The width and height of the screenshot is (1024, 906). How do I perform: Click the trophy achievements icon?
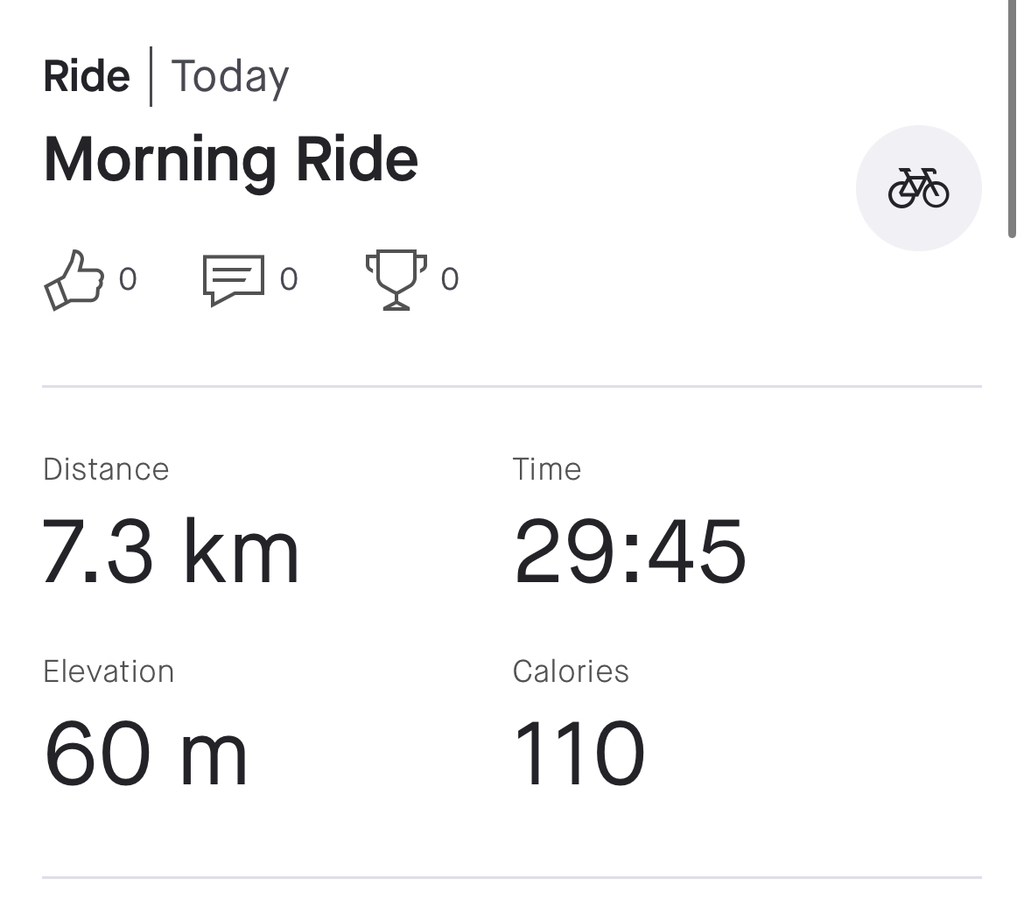[x=396, y=279]
